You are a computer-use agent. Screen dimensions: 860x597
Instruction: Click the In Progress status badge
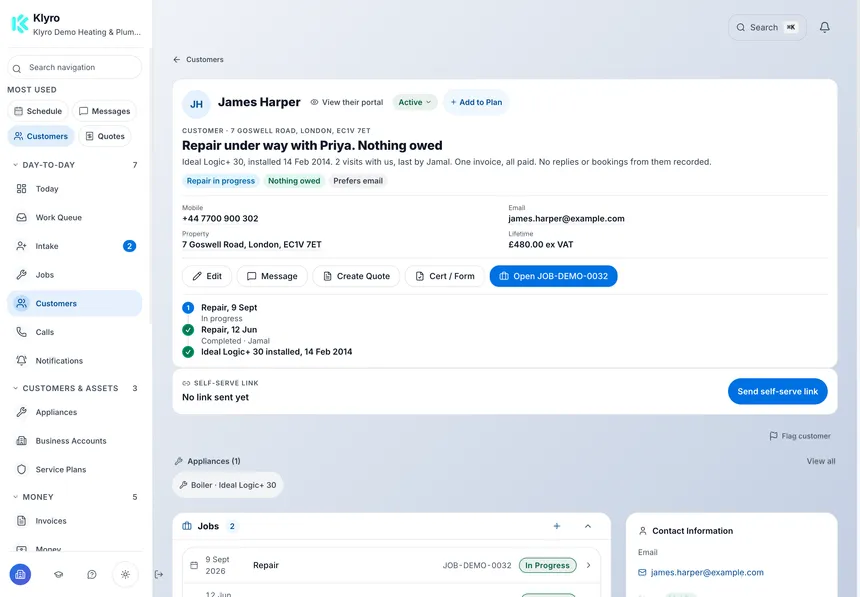click(547, 565)
